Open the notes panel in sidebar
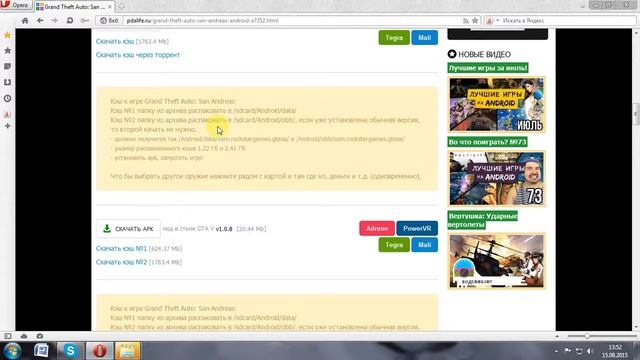Image resolution: width=640 pixels, height=360 pixels. coord(7,66)
